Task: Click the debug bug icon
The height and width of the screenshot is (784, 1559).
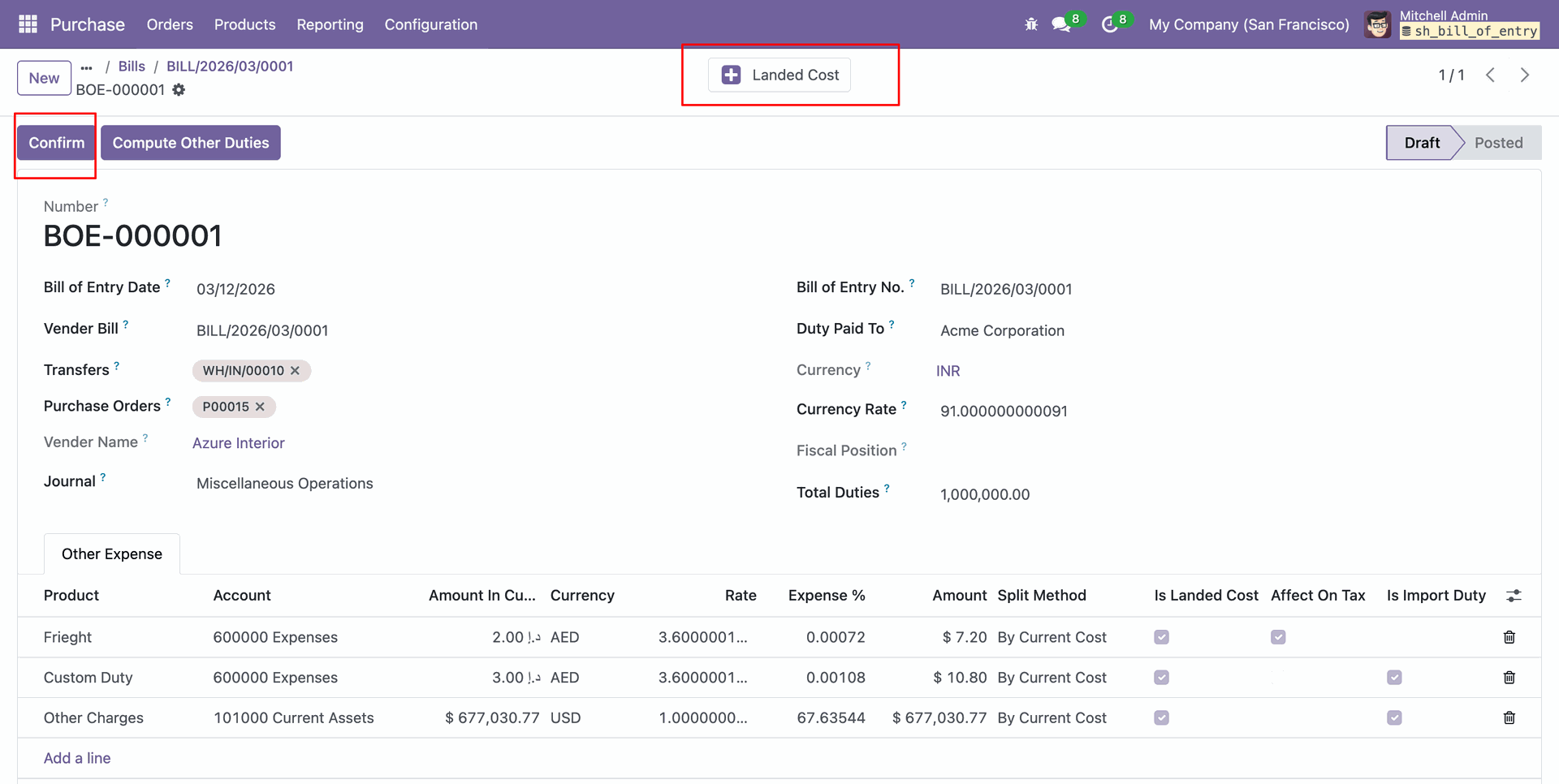Action: 1031,24
